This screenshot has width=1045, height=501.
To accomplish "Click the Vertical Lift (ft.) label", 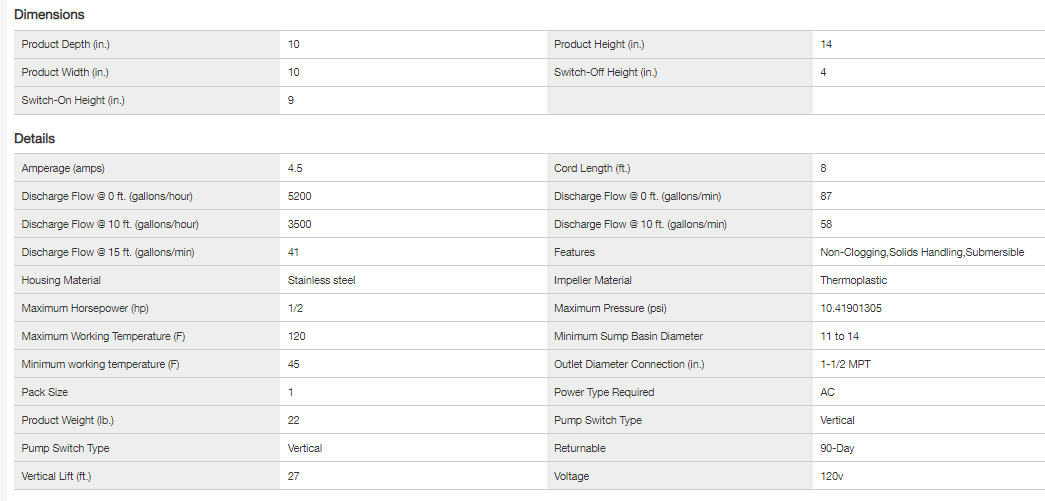I will click(x=63, y=476).
